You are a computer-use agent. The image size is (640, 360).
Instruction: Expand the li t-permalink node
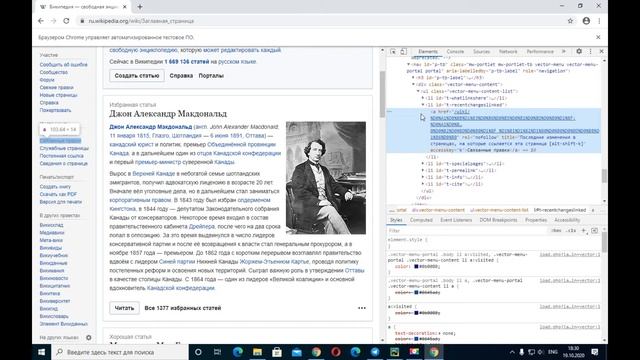point(423,171)
